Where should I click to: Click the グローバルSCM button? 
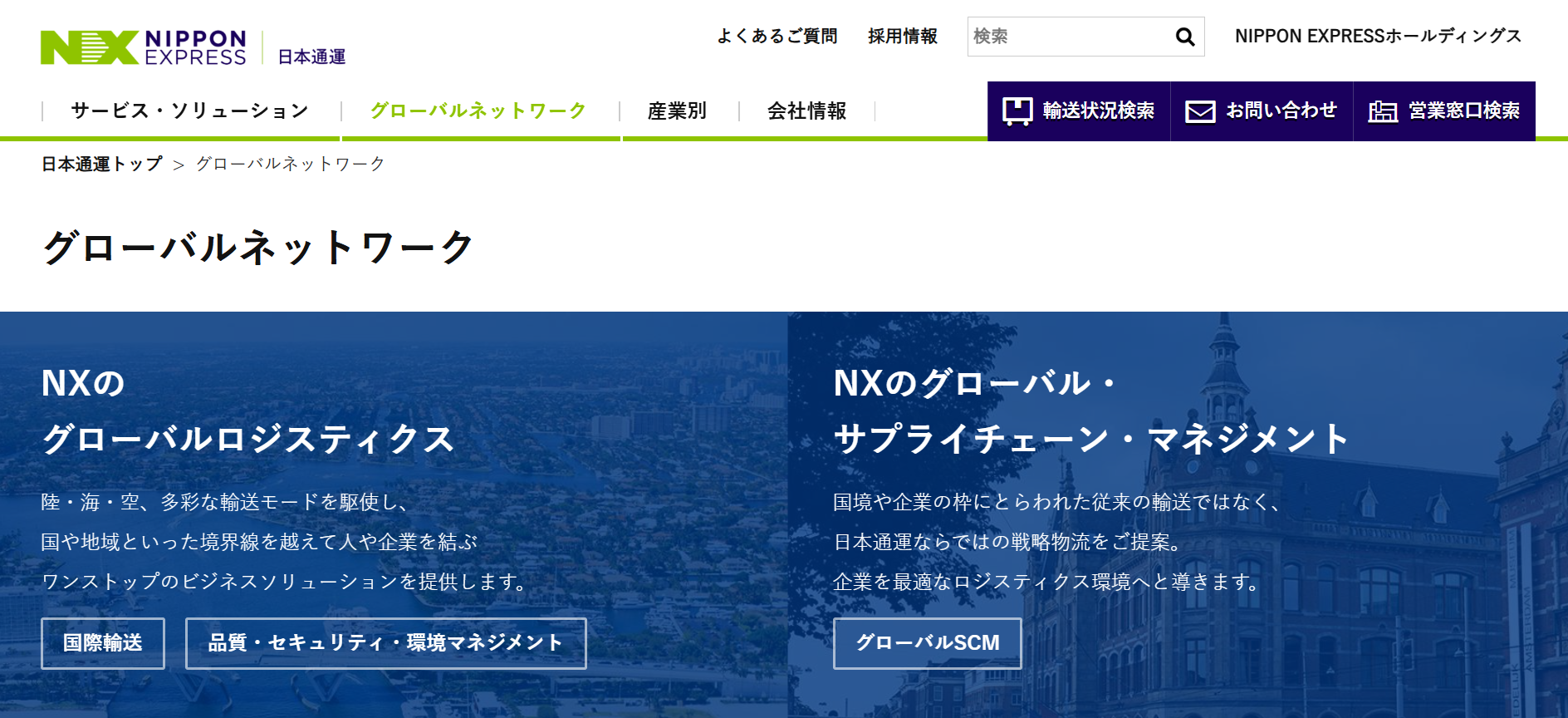[x=928, y=643]
